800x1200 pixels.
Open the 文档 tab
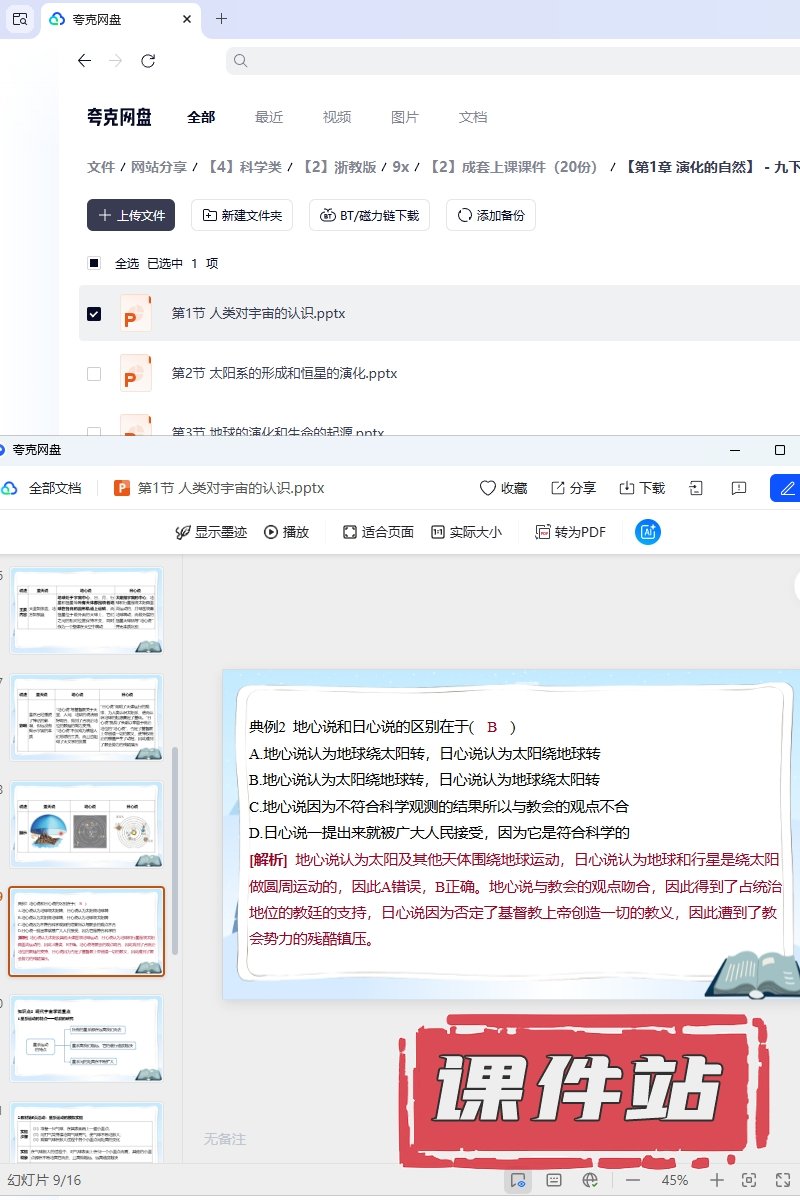pos(473,117)
